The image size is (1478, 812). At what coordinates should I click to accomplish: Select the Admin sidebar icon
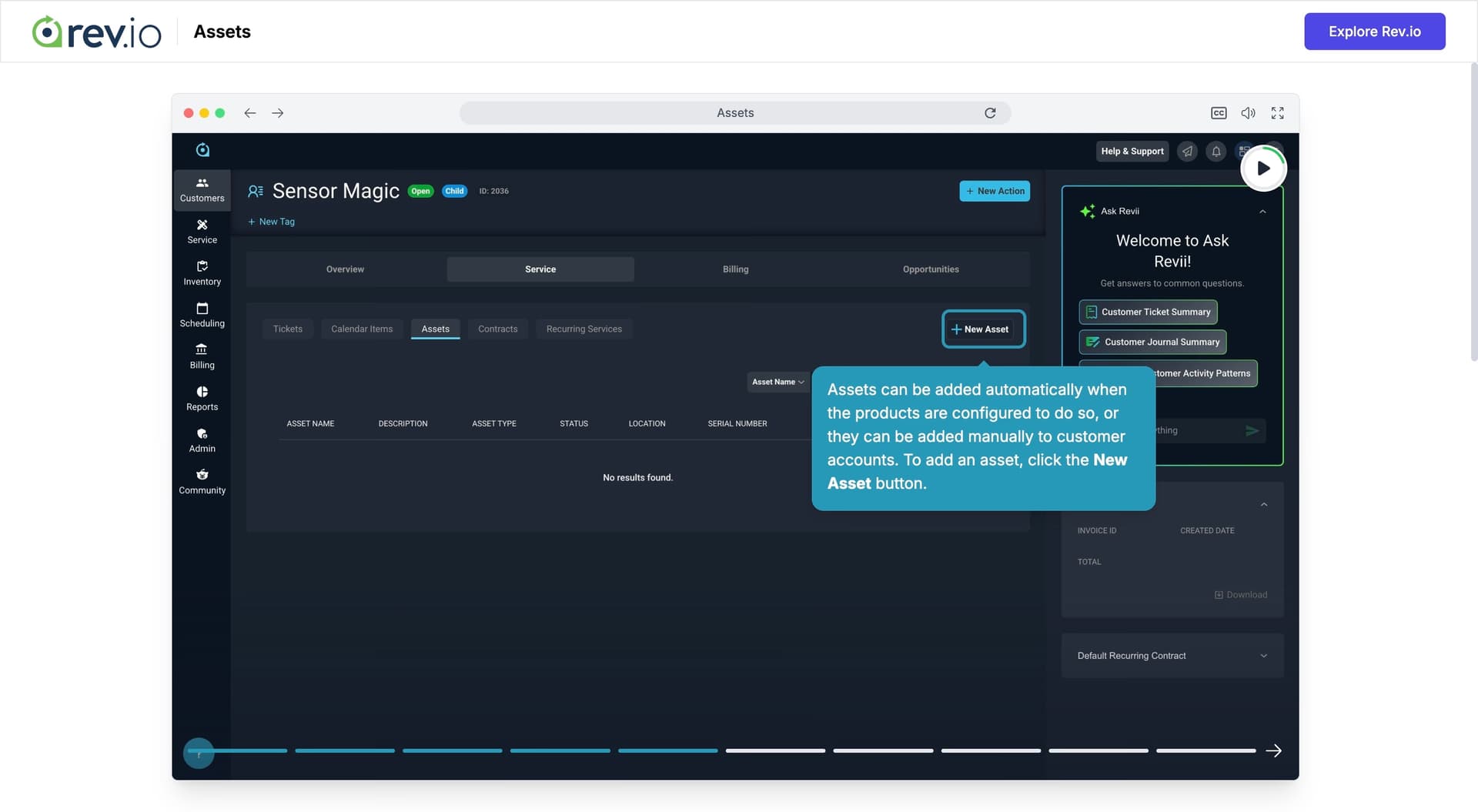coord(202,439)
